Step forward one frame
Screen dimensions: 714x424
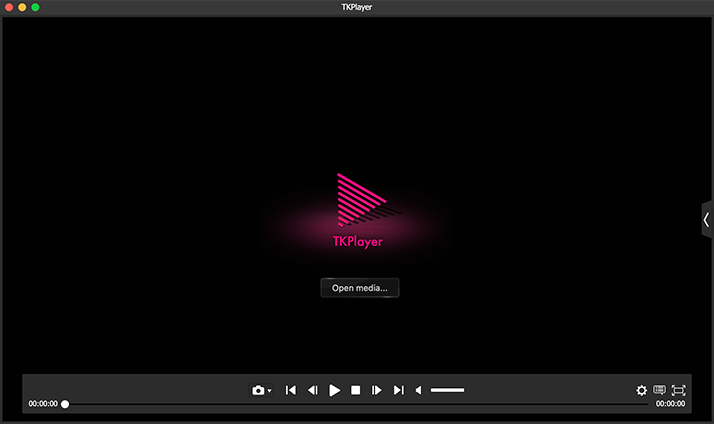pos(377,390)
